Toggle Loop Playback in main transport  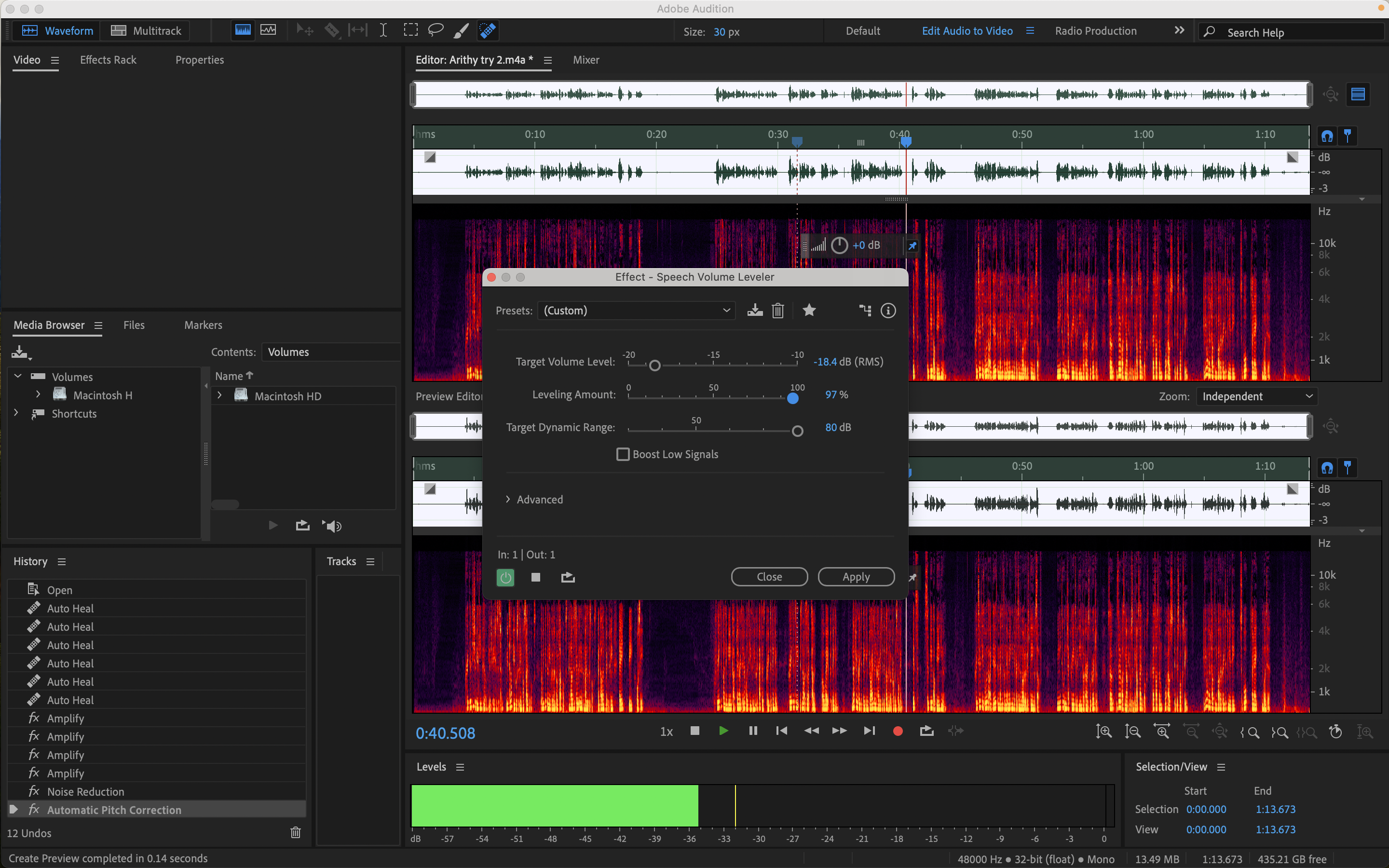pos(926,731)
